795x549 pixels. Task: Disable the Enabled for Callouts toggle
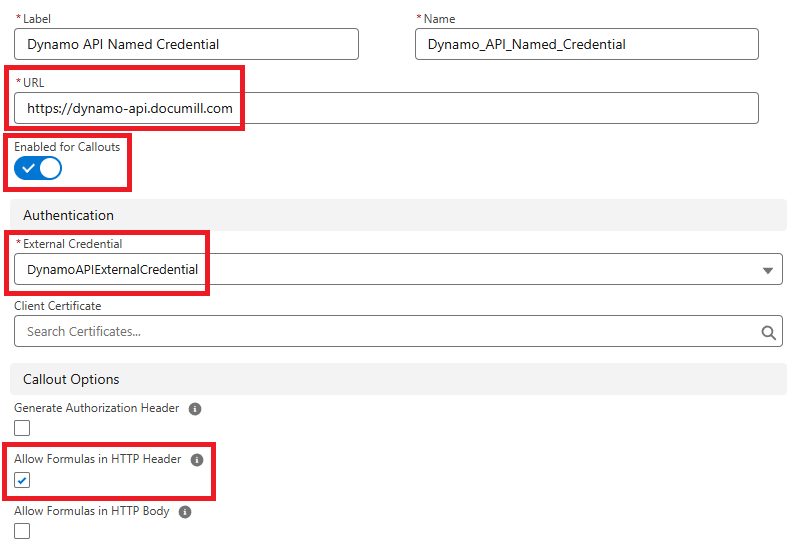[38, 168]
